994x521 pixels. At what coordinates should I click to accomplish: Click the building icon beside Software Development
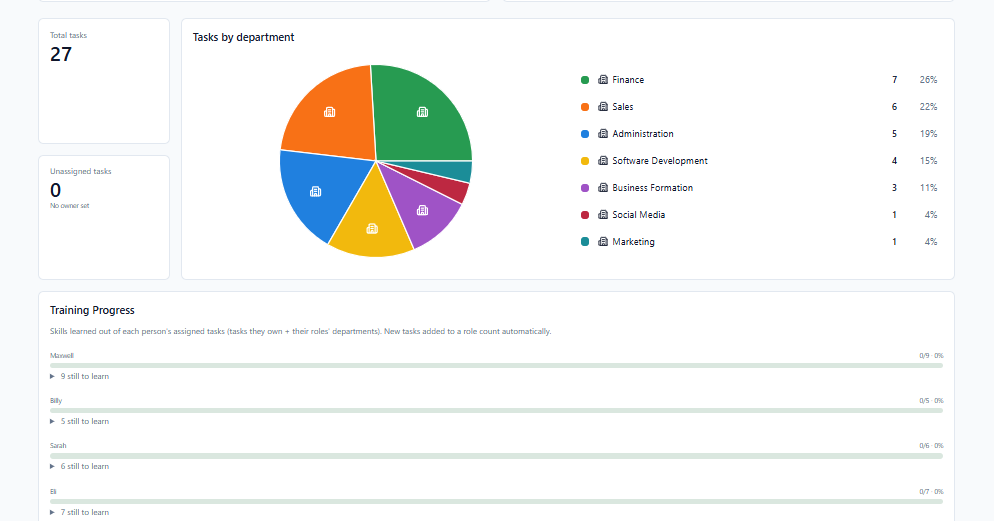pyautogui.click(x=603, y=161)
